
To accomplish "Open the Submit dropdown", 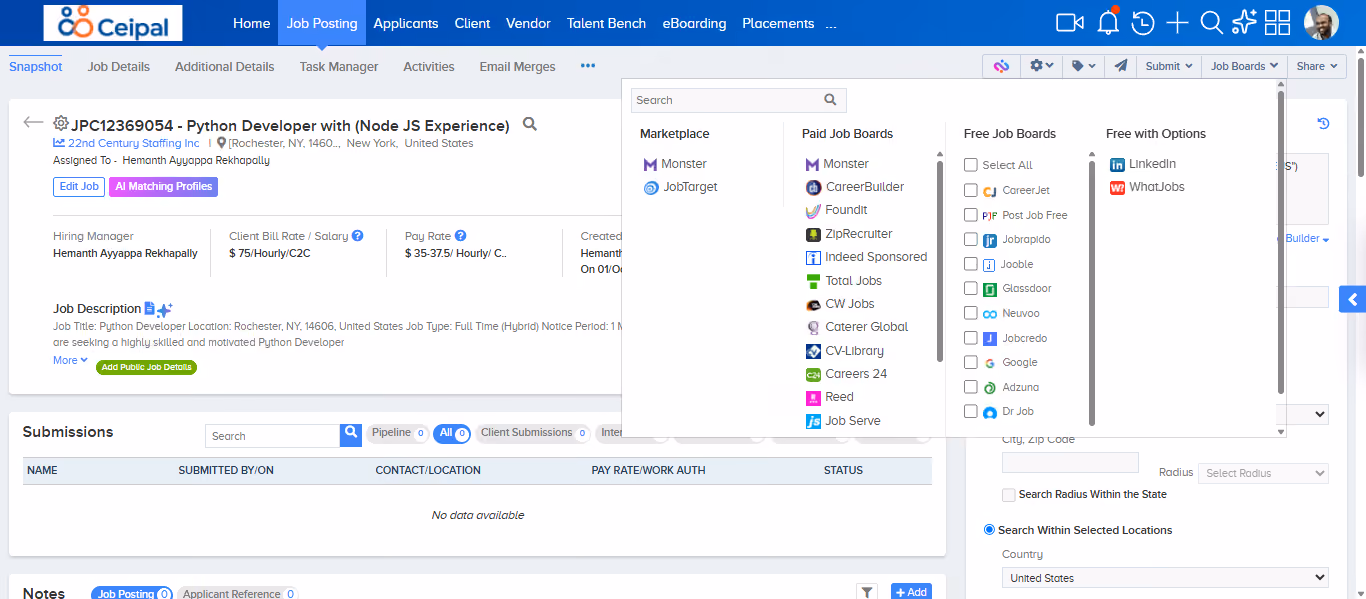I will pyautogui.click(x=1168, y=66).
